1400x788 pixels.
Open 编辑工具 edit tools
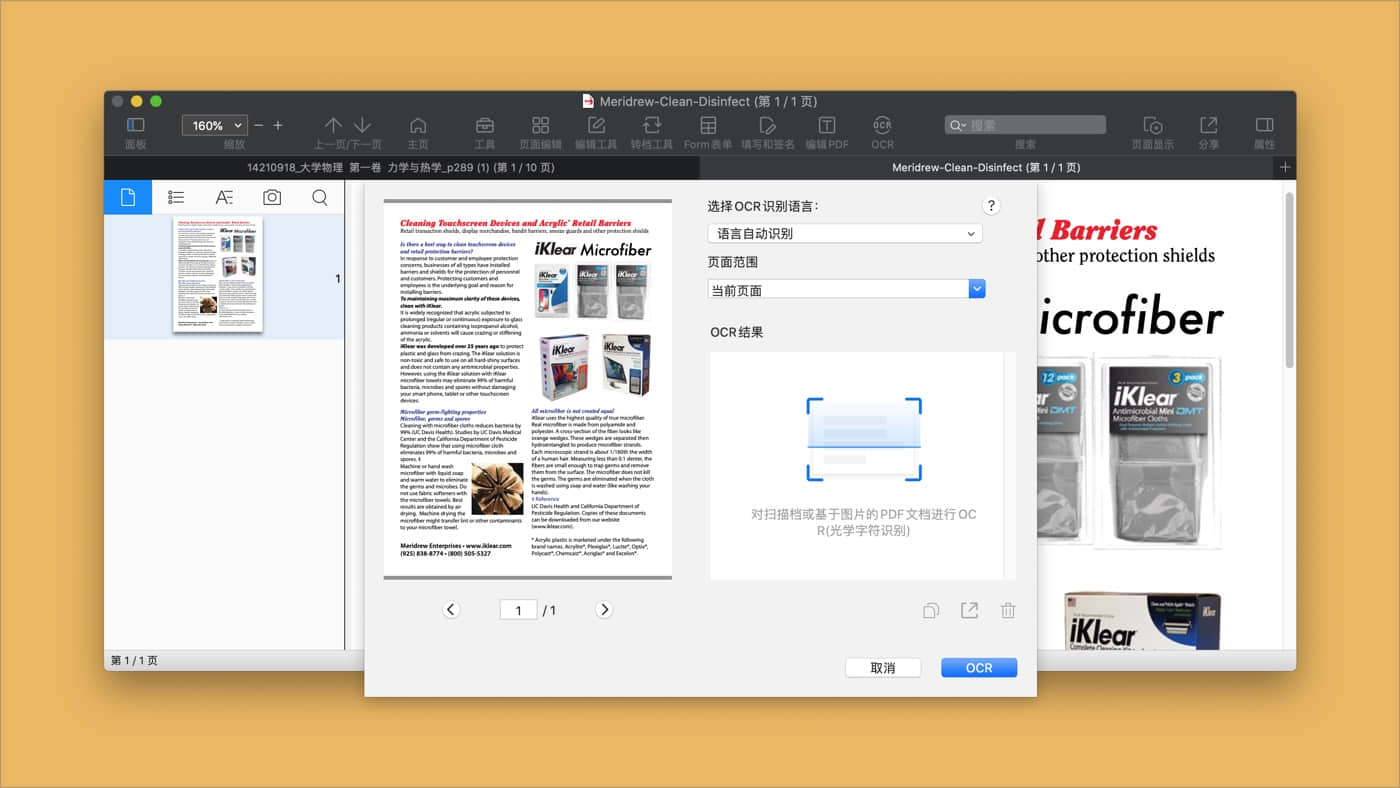pyautogui.click(x=596, y=125)
